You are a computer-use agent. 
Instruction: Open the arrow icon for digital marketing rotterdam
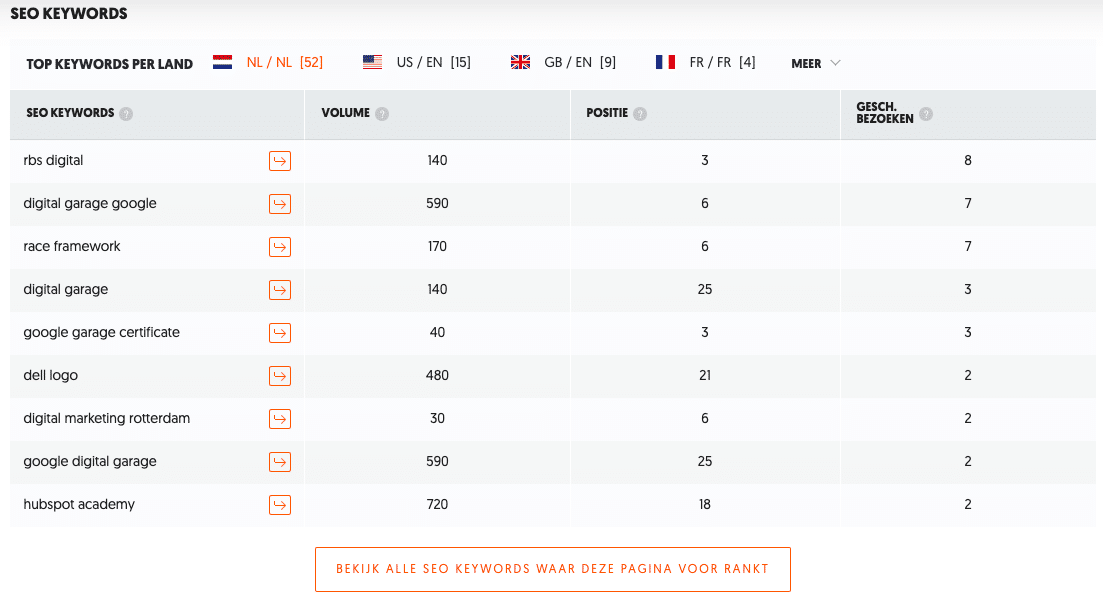pos(280,419)
